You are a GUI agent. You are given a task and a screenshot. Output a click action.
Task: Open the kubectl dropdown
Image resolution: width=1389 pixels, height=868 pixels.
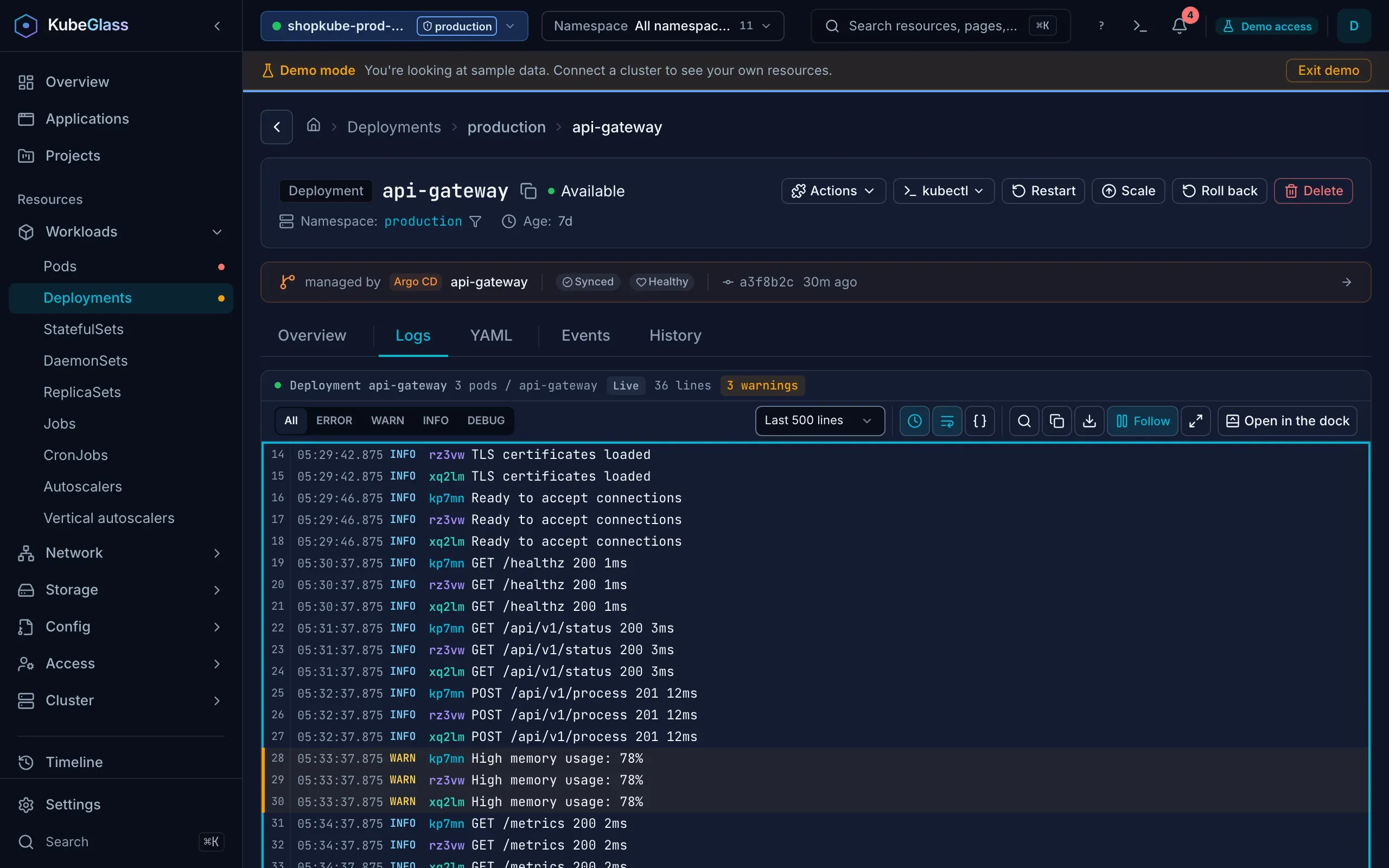click(x=944, y=190)
